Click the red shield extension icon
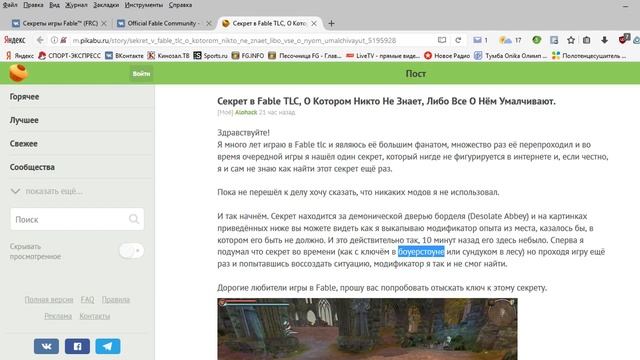The width and height of the screenshot is (640, 360). [x=623, y=39]
